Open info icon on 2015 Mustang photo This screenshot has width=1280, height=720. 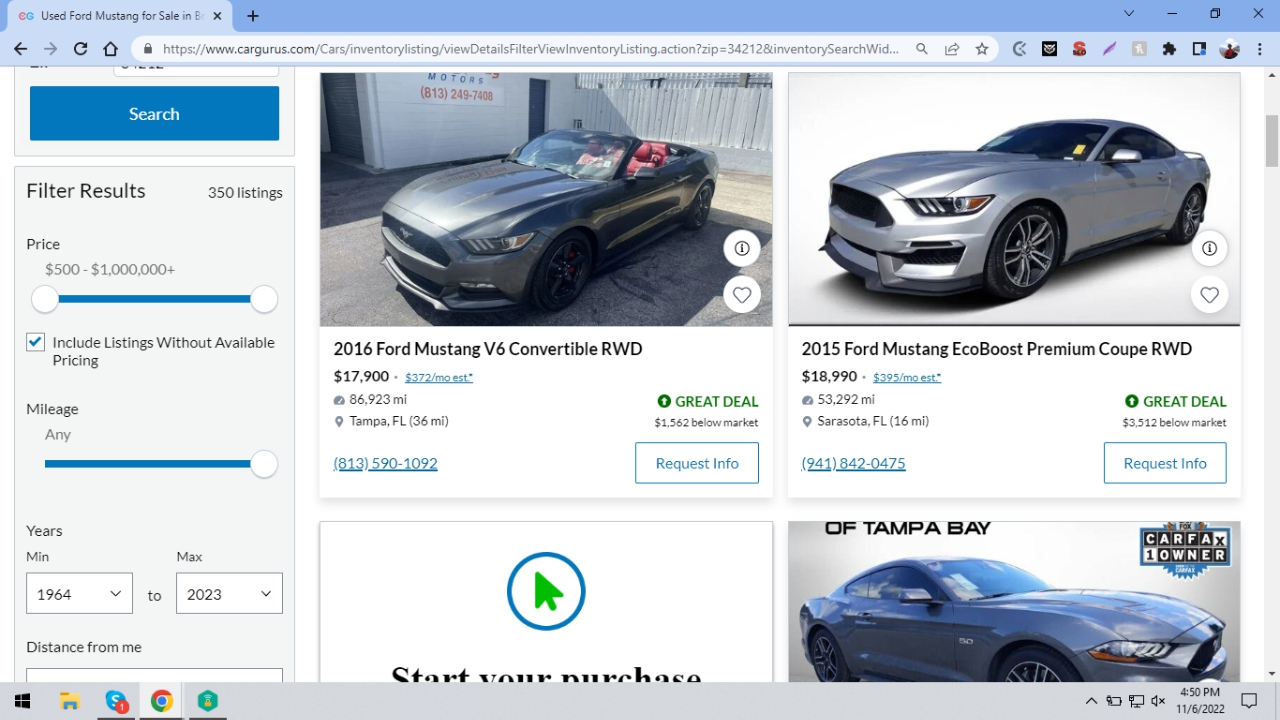coord(1210,248)
